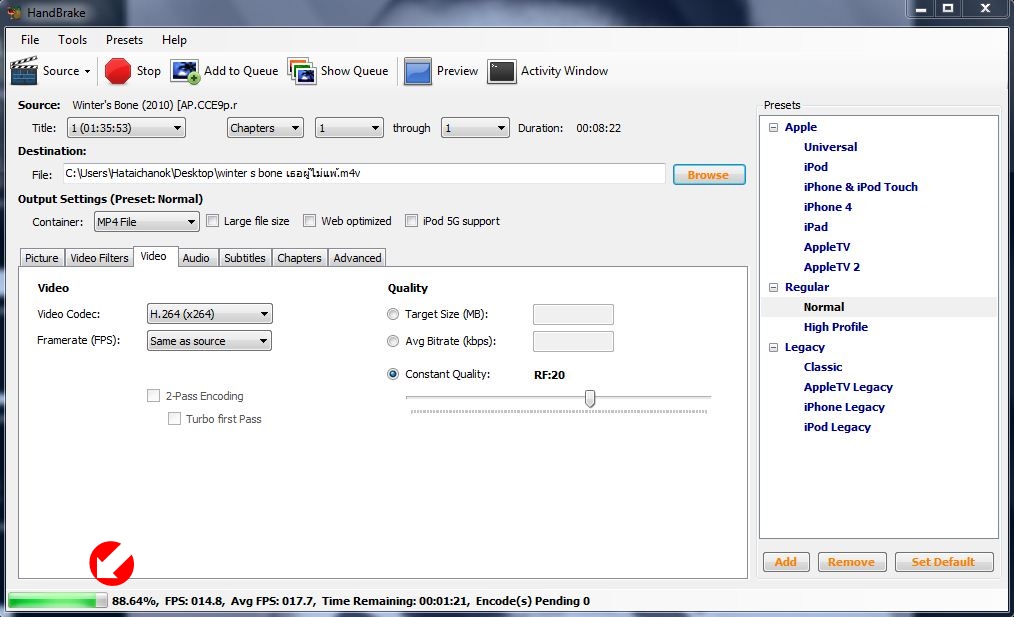1014x617 pixels.
Task: Enable the iPod 5G support checkbox
Action: pos(411,221)
